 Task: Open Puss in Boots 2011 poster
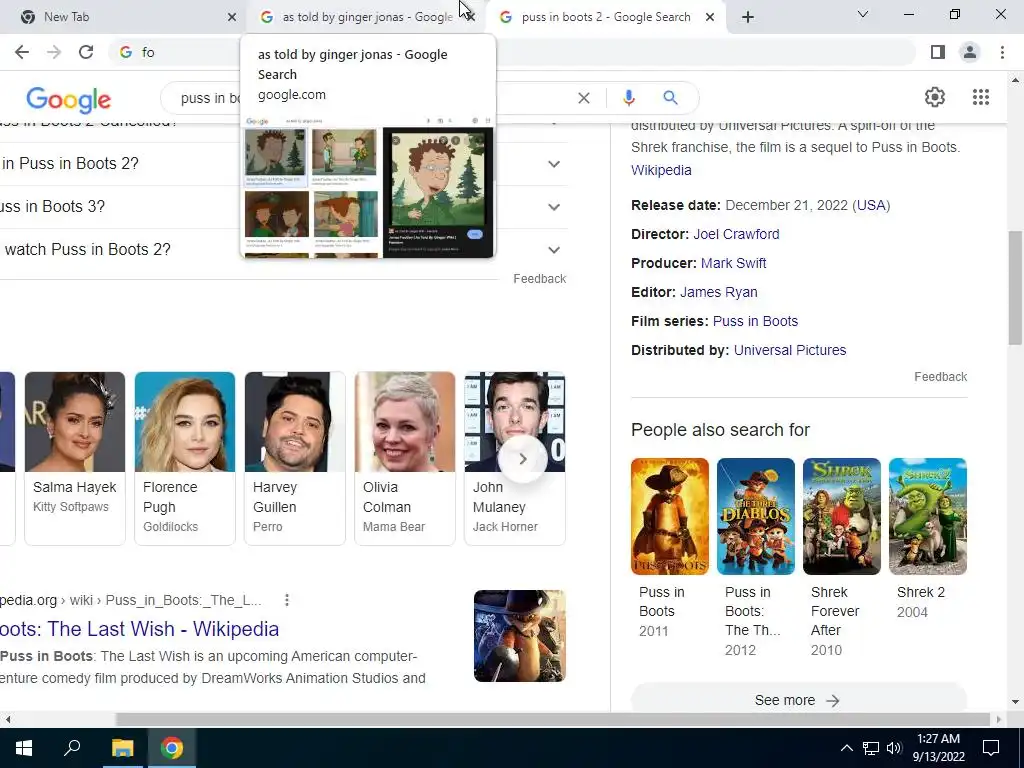click(x=669, y=517)
